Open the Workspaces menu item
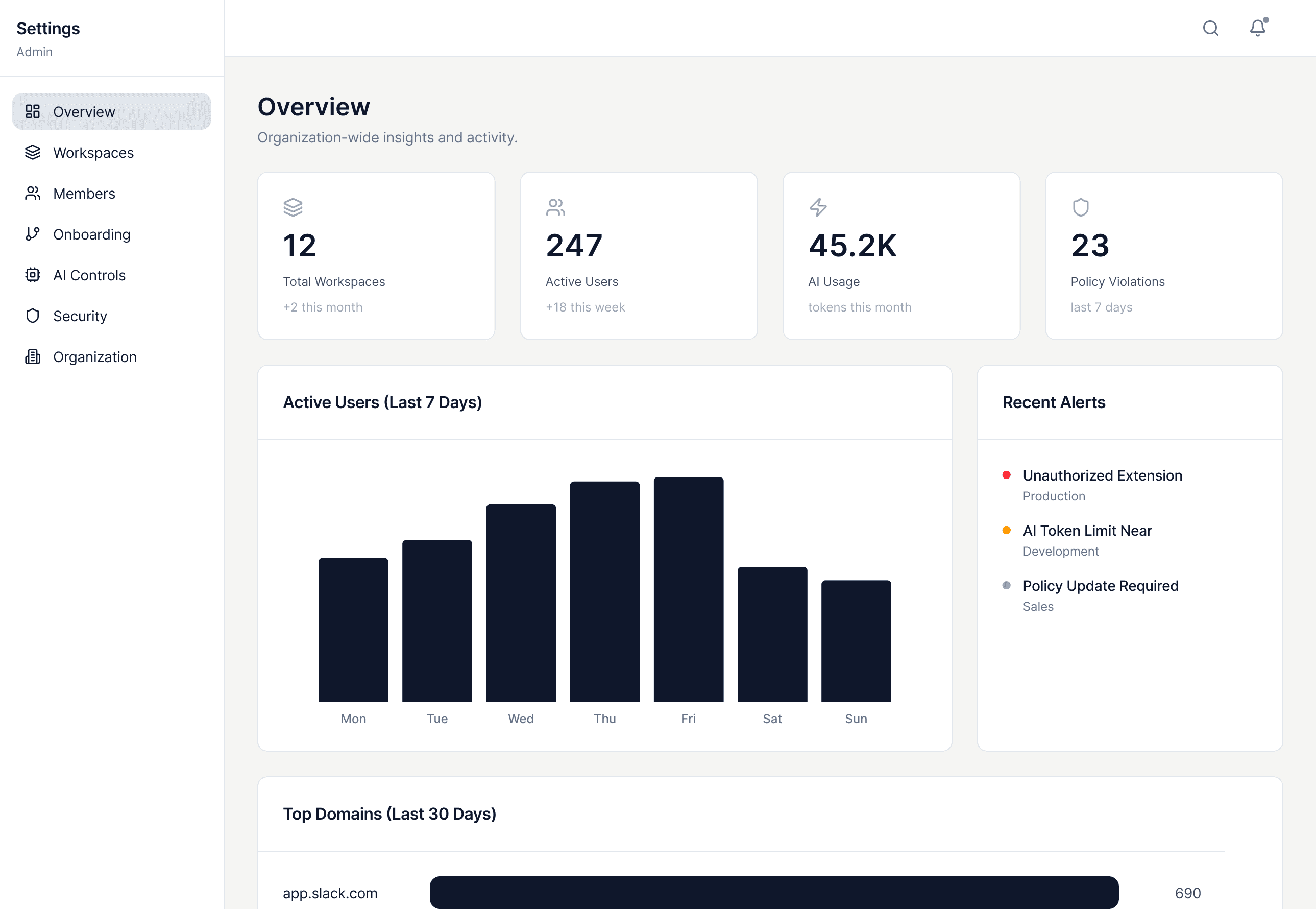The width and height of the screenshot is (1316, 909). pyautogui.click(x=93, y=153)
